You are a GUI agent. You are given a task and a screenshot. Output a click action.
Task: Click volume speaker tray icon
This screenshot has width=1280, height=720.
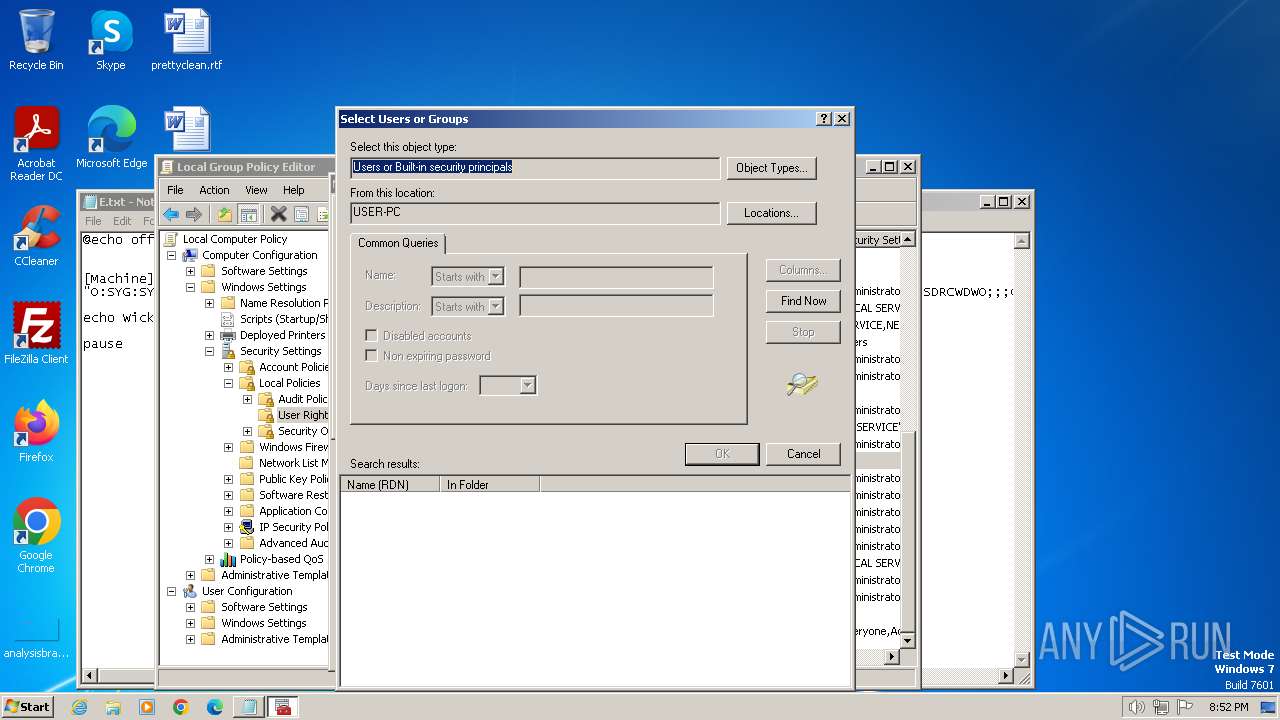(1136, 707)
